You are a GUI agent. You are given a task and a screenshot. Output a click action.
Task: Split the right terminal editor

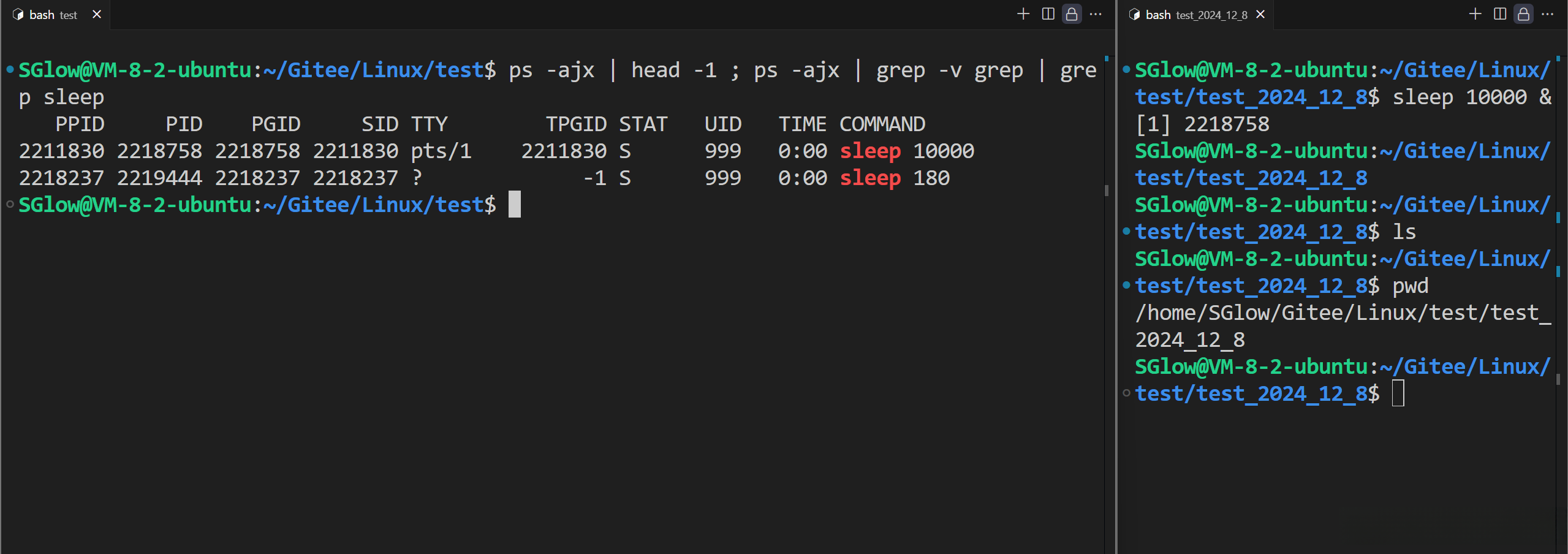pos(1499,14)
